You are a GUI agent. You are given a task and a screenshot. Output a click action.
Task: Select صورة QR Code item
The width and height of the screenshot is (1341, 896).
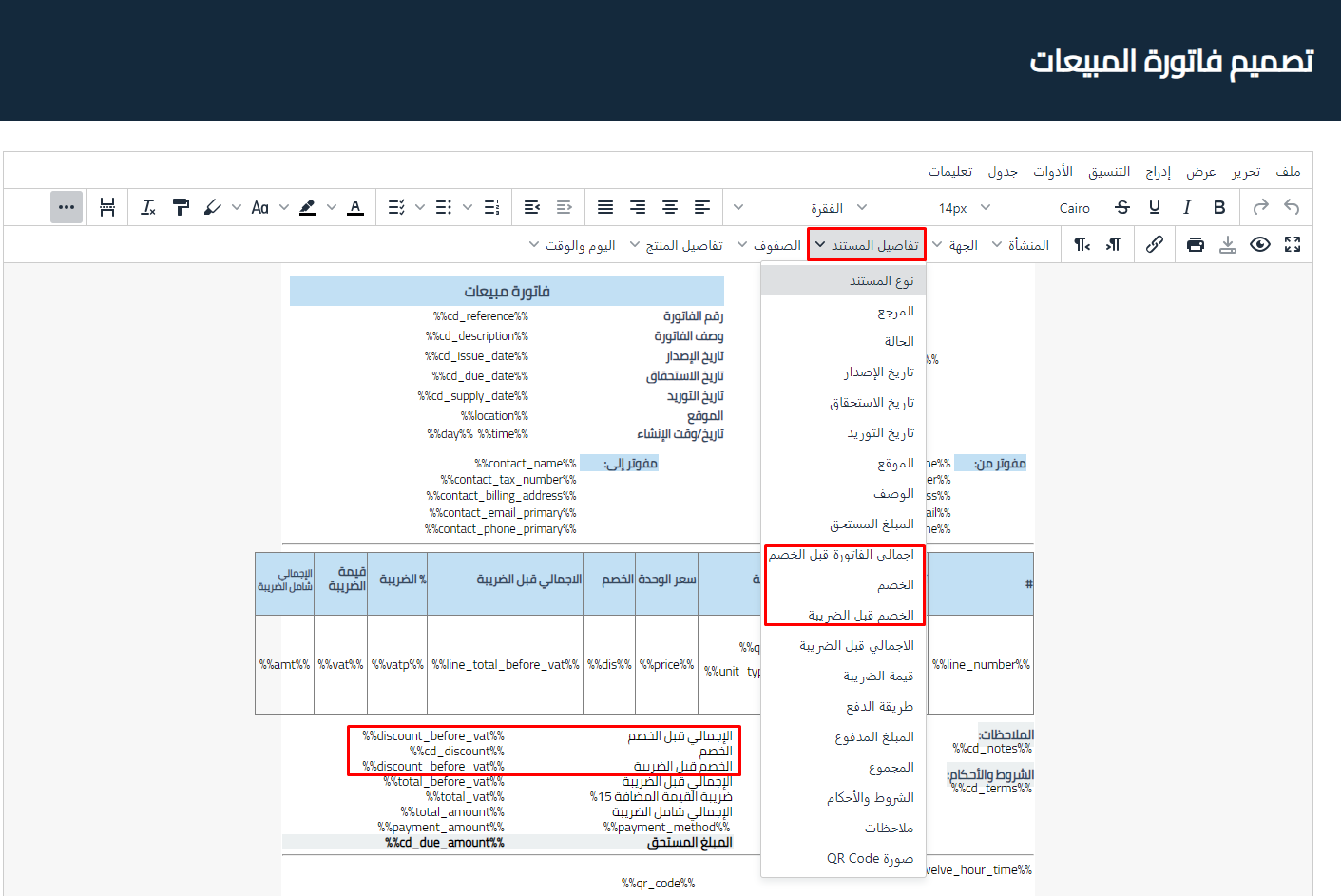tap(844, 859)
